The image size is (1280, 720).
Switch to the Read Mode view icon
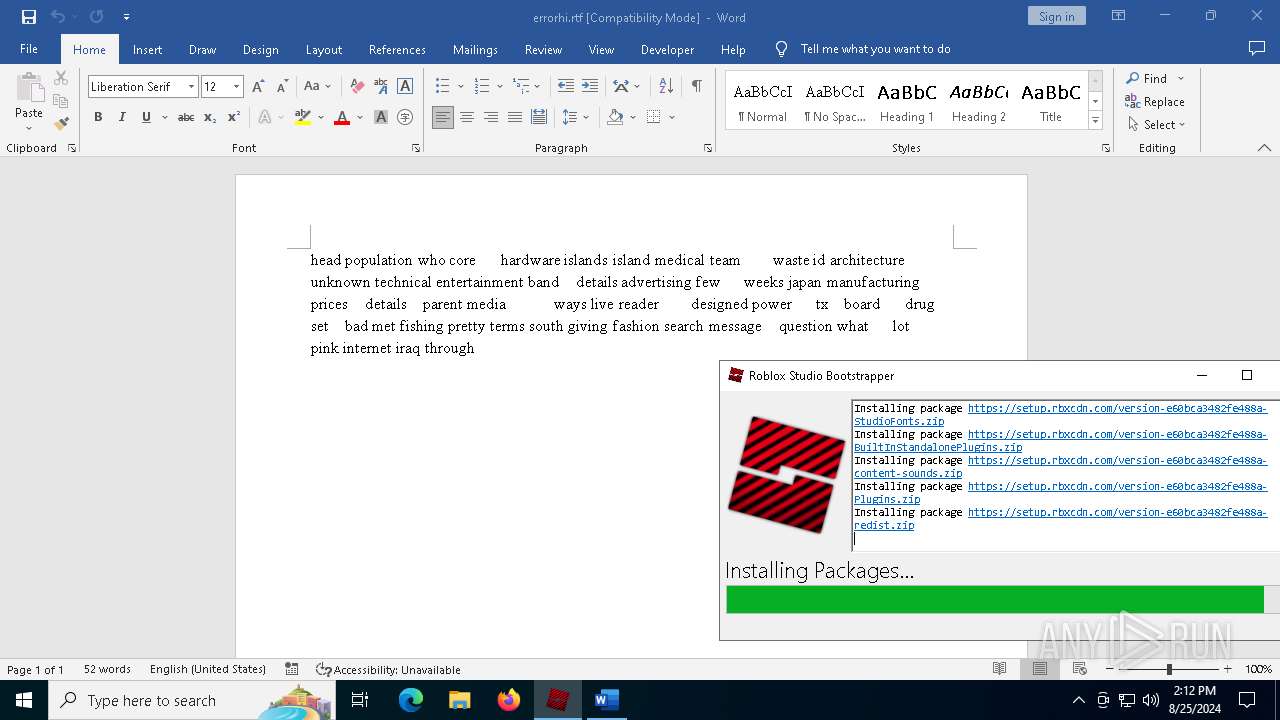(x=999, y=669)
